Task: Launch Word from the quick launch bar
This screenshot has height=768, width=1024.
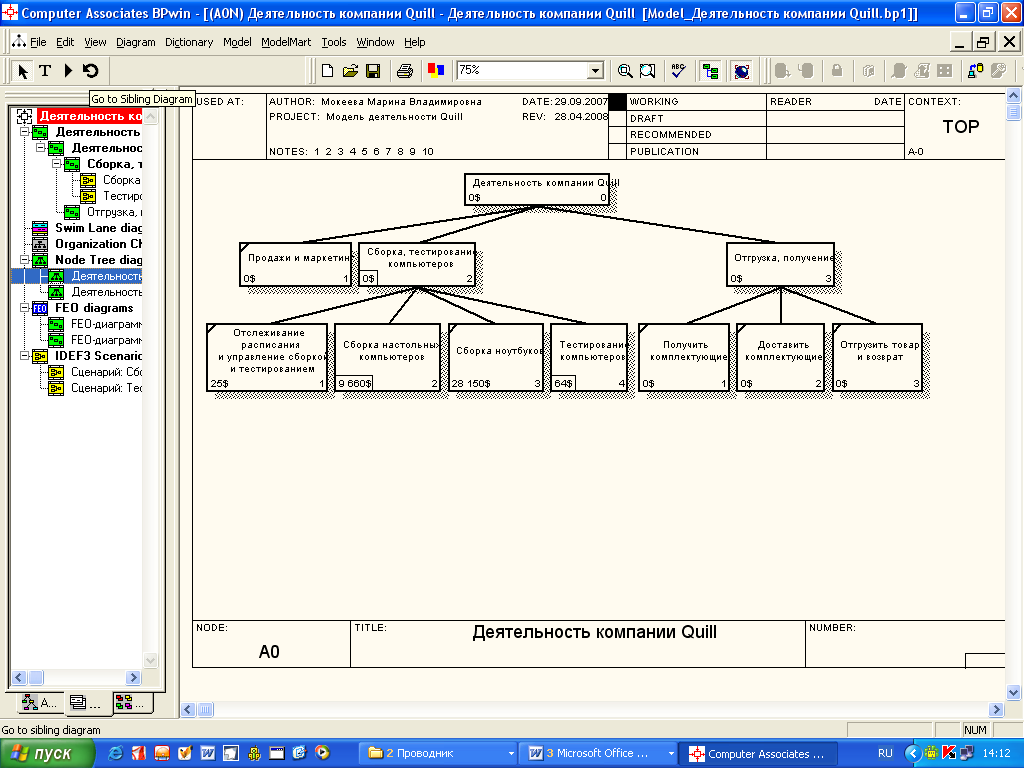Action: (x=208, y=753)
